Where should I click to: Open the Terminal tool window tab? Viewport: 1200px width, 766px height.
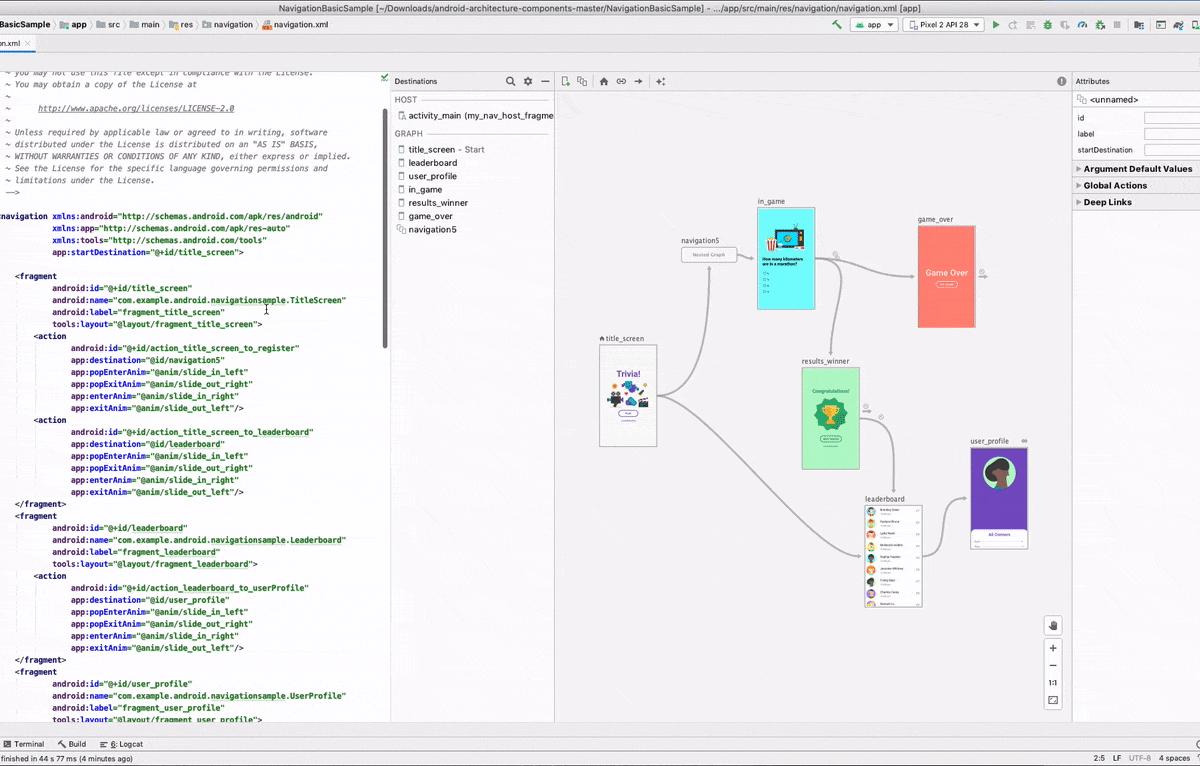pos(23,744)
